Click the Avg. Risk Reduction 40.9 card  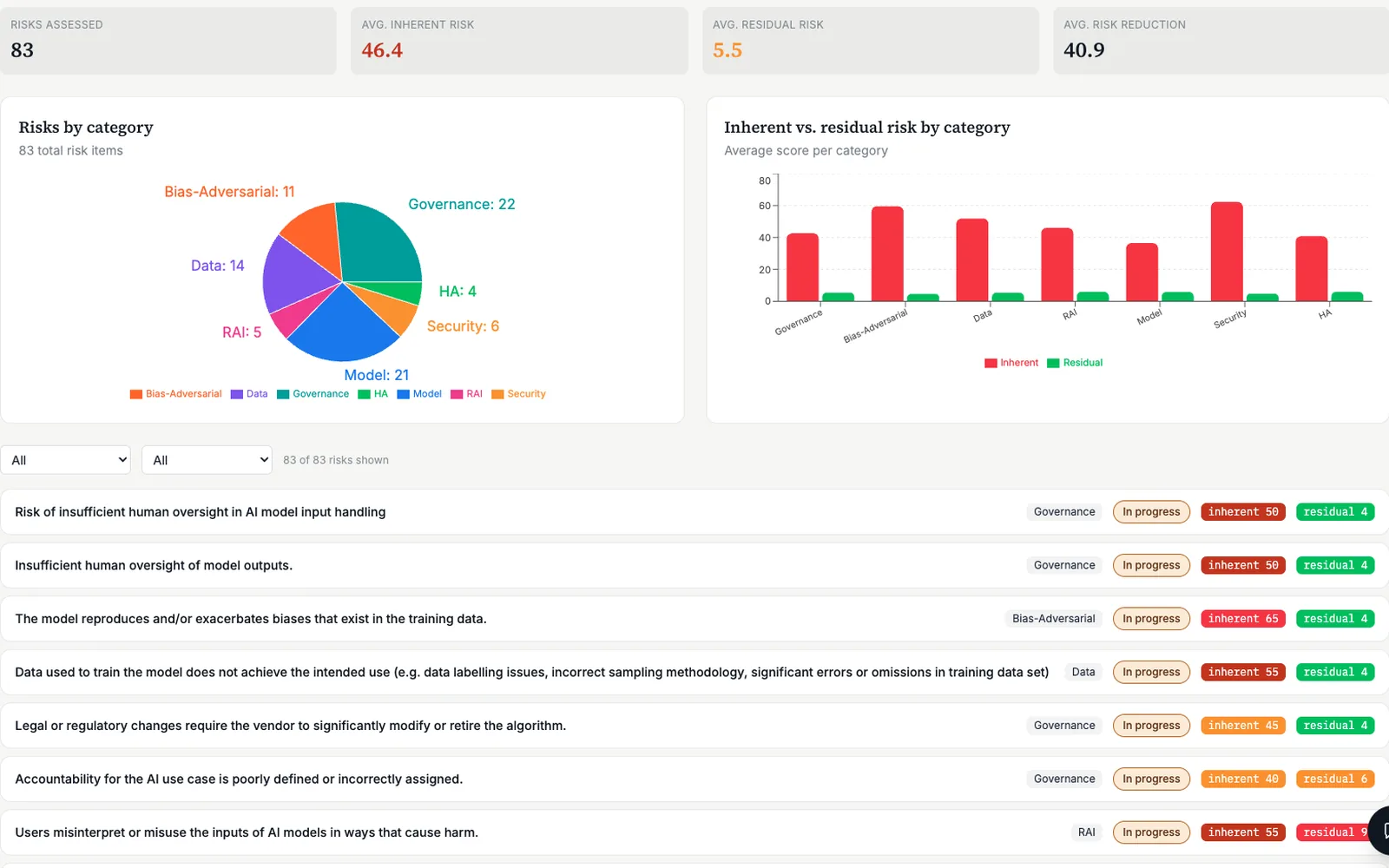click(x=1221, y=41)
